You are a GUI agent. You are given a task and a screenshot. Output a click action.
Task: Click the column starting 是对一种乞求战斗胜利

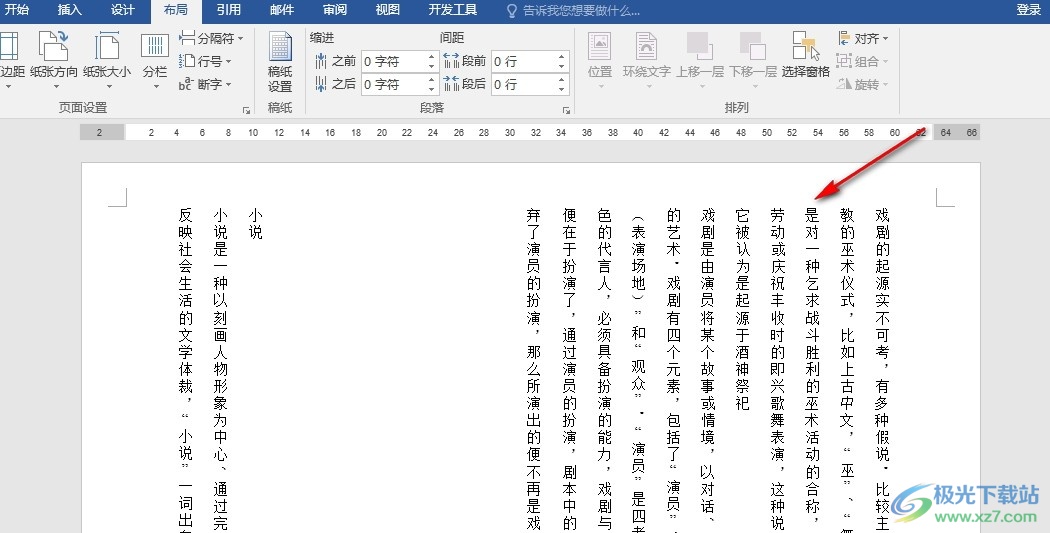tap(812, 370)
